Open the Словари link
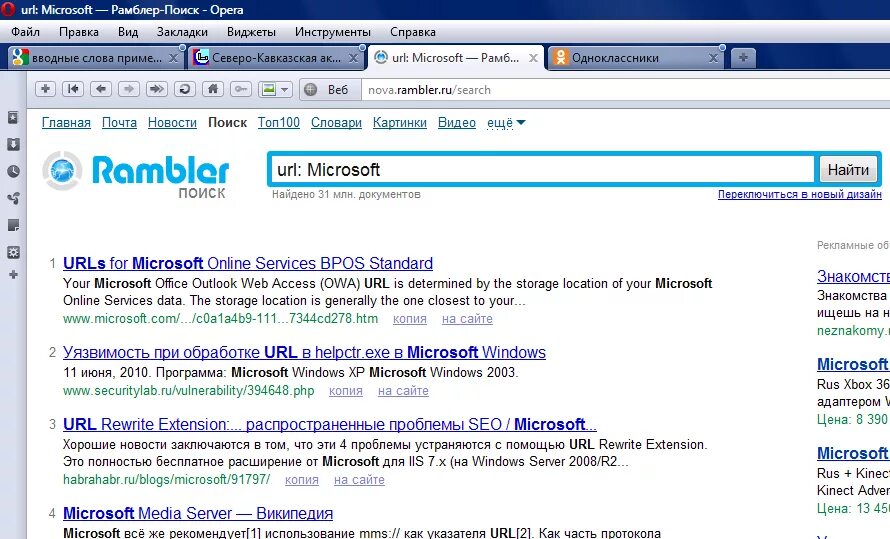The image size is (890, 539). coord(336,123)
